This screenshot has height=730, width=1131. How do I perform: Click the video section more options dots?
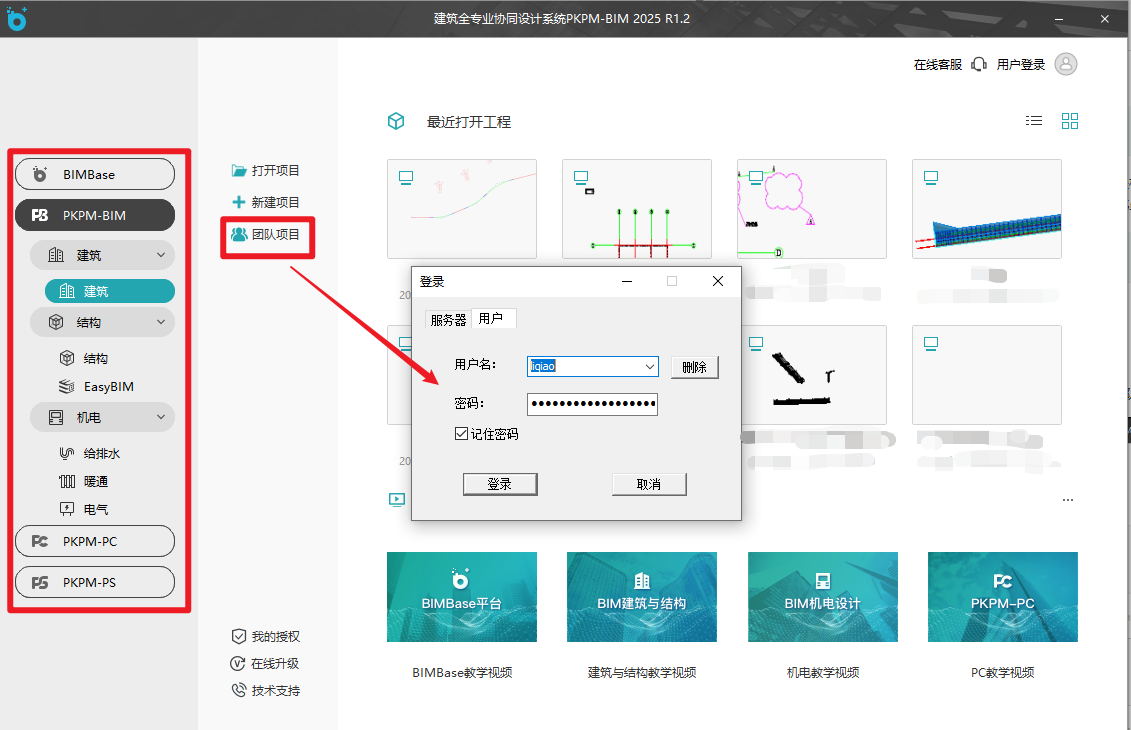pyautogui.click(x=1068, y=500)
